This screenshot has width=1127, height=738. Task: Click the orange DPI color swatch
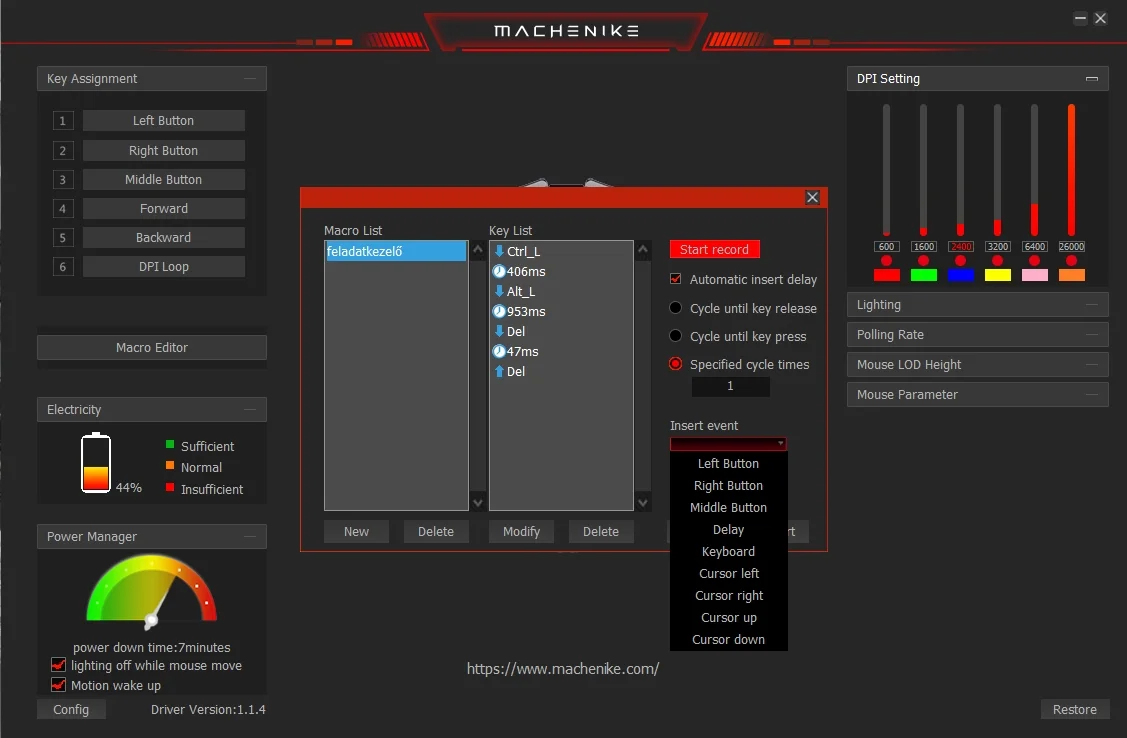point(1072,275)
